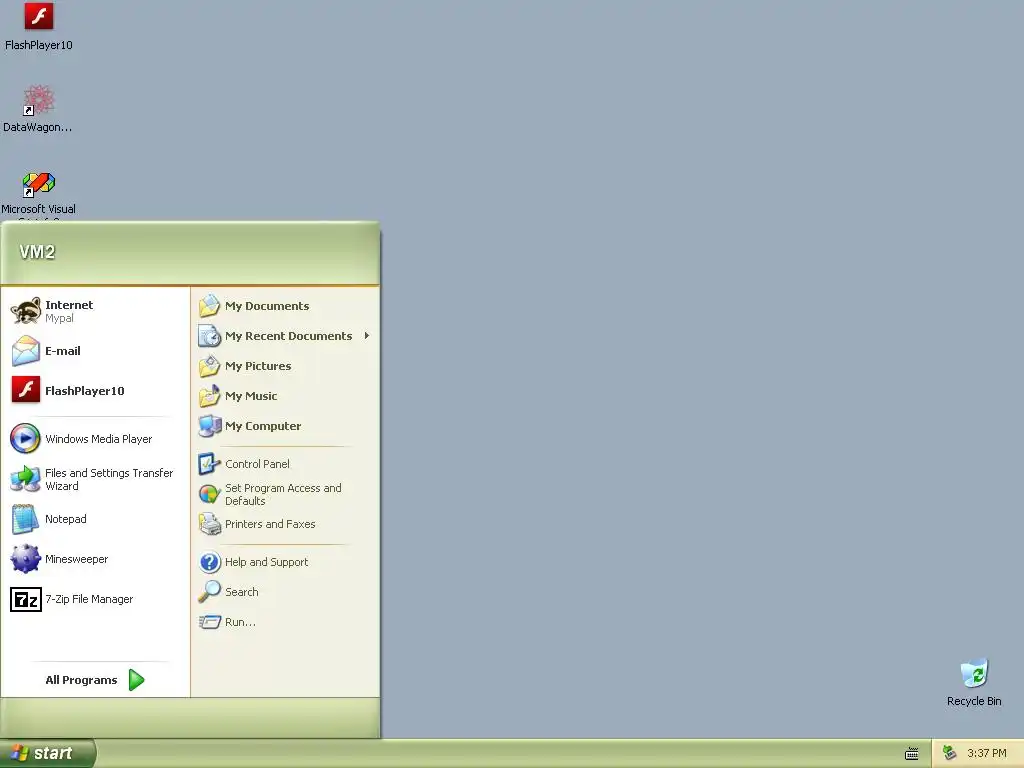Screen dimensions: 1024x768
Task: Click the Set Program Access and Defaults text
Action: click(283, 494)
